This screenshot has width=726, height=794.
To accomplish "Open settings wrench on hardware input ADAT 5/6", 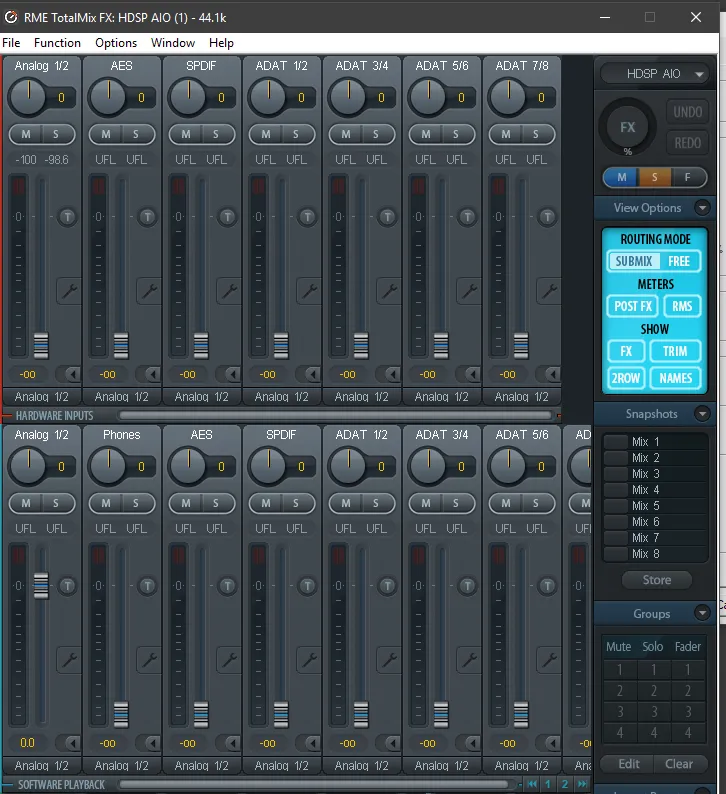I will coord(469,291).
